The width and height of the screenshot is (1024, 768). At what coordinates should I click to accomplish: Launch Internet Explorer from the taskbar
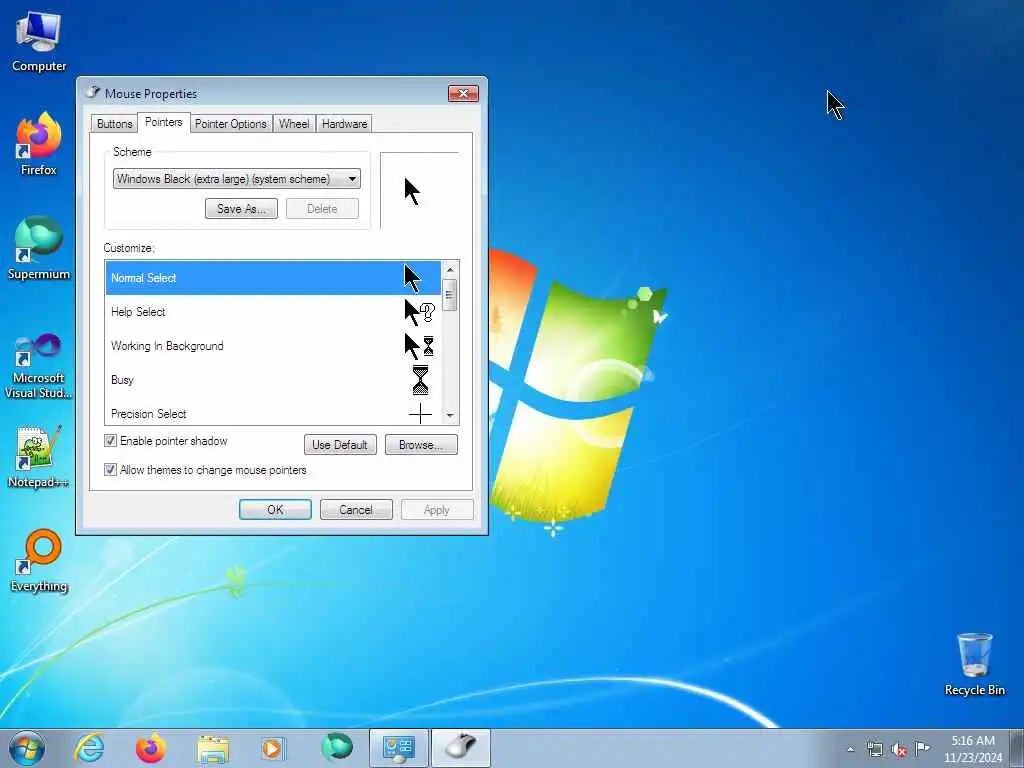tap(89, 748)
